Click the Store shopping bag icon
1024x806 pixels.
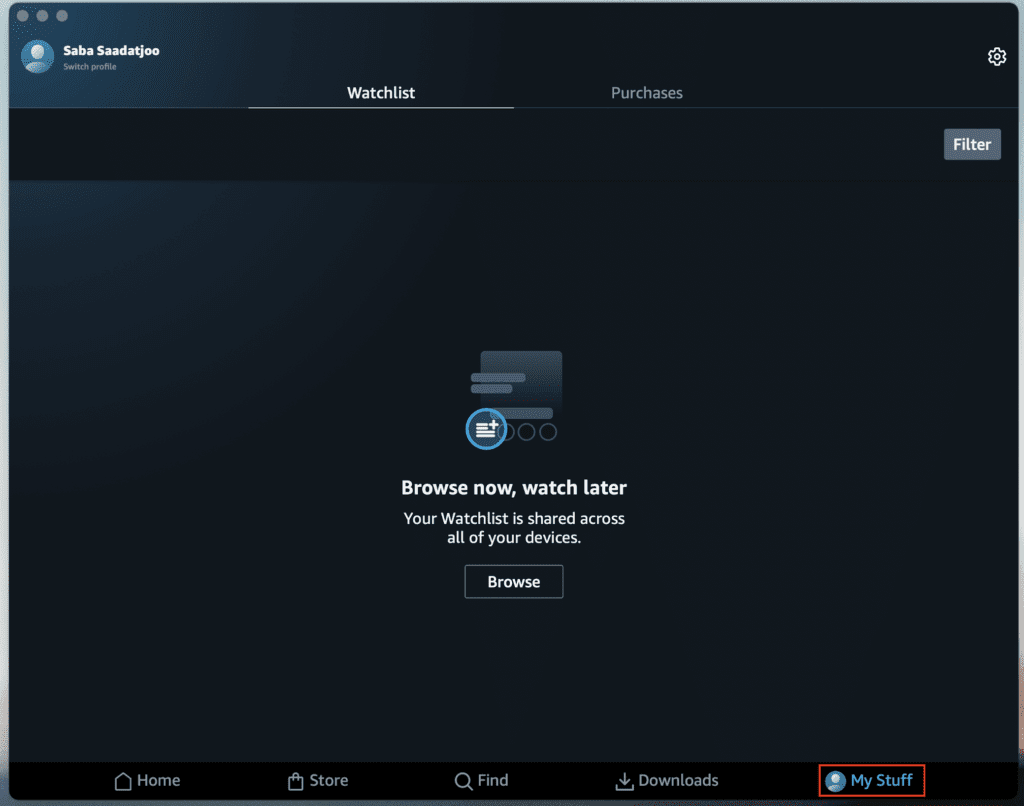tap(296, 781)
